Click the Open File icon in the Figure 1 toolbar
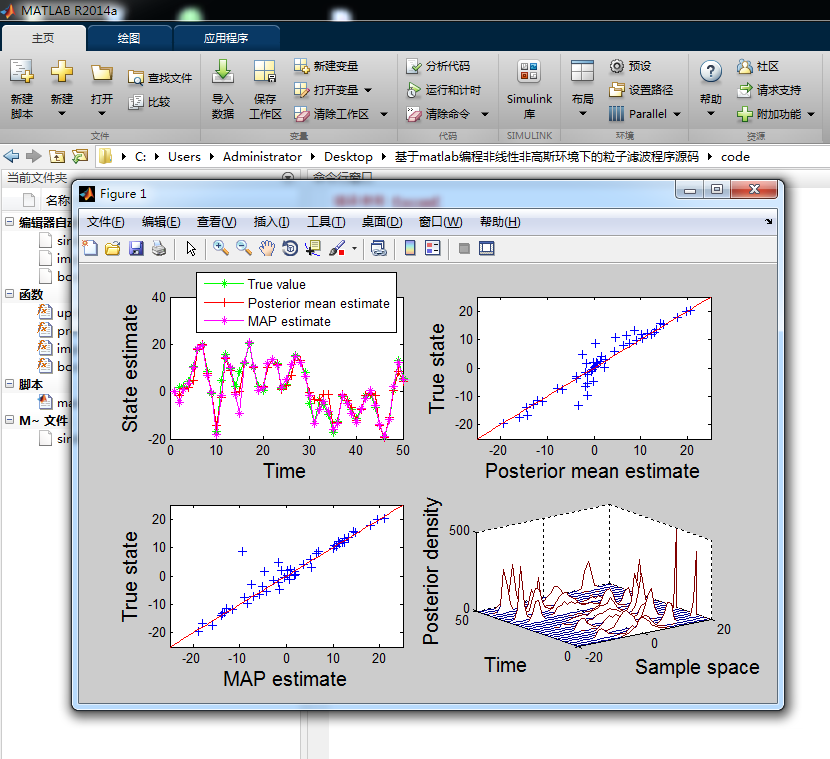This screenshot has width=830, height=759. tap(113, 248)
